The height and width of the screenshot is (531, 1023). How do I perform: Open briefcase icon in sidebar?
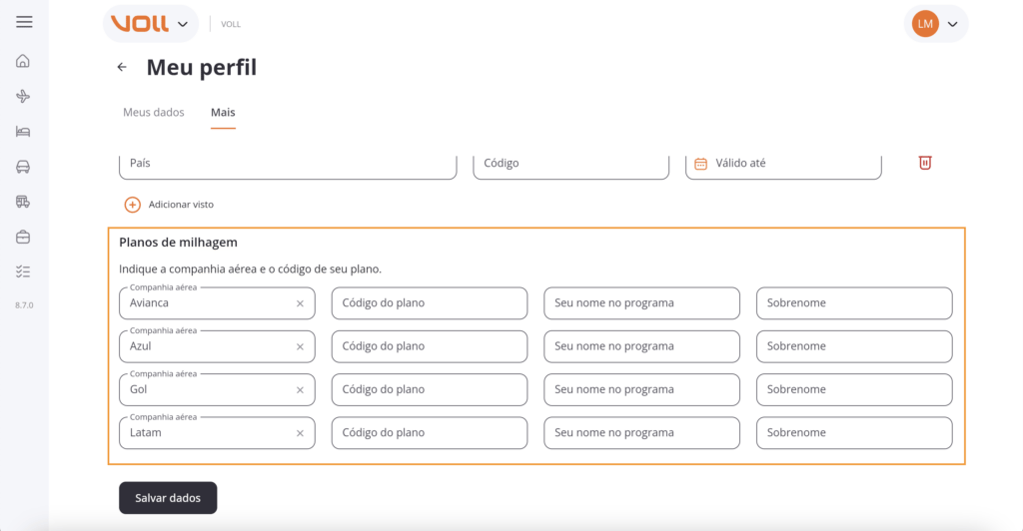pos(23,237)
